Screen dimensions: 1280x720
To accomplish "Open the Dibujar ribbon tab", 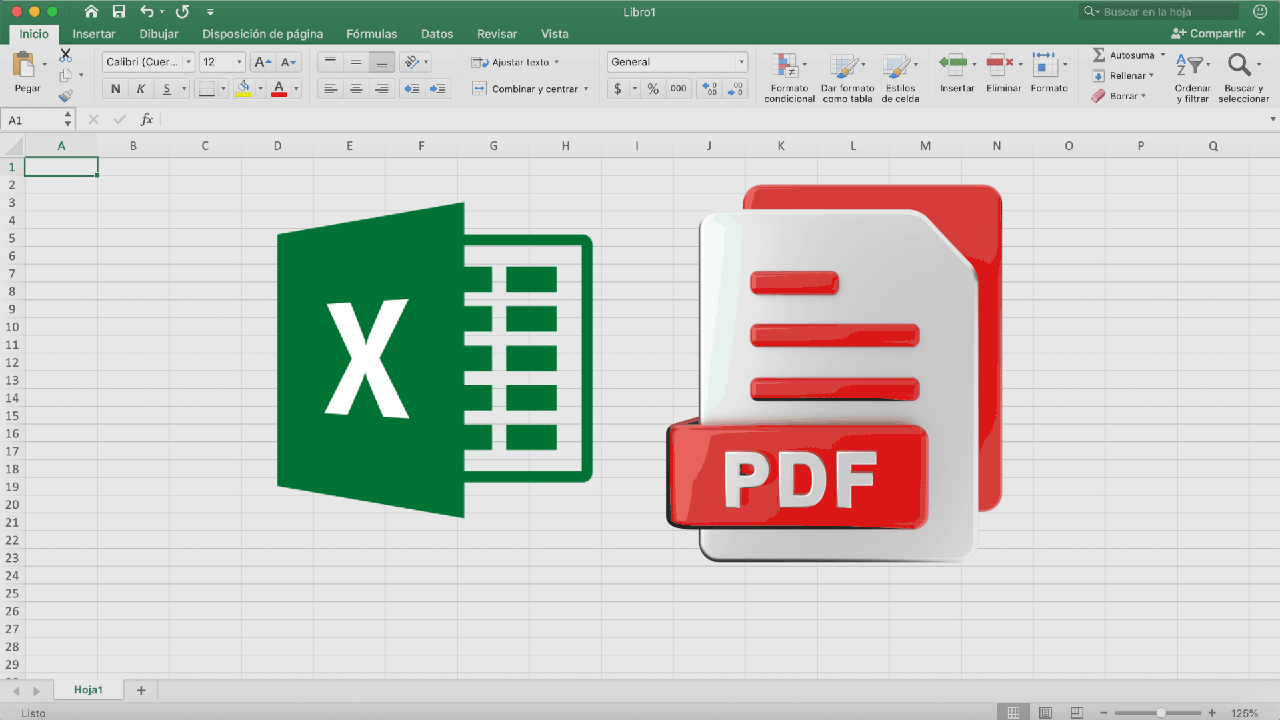I will pyautogui.click(x=159, y=34).
